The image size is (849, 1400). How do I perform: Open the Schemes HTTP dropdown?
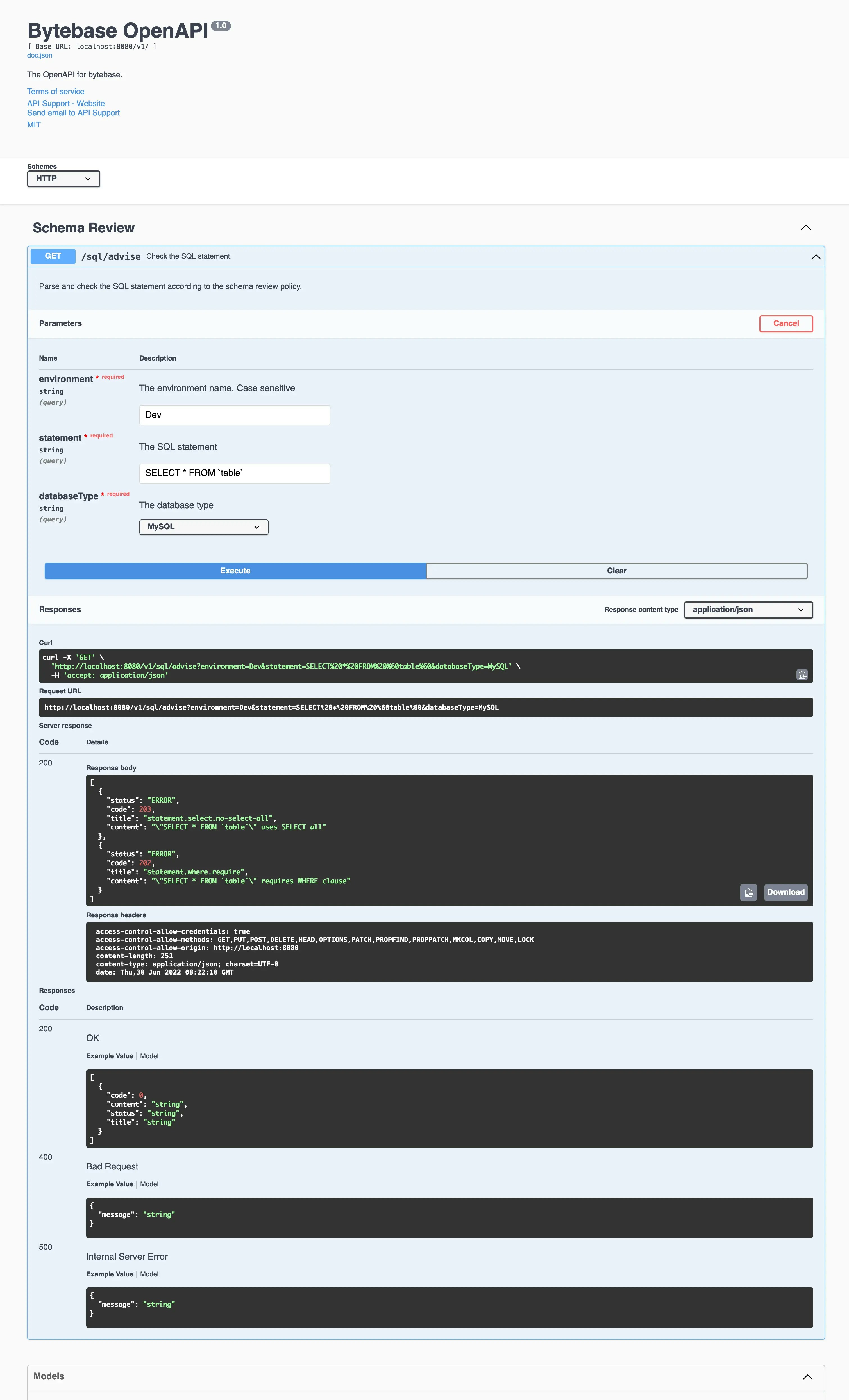tap(63, 178)
